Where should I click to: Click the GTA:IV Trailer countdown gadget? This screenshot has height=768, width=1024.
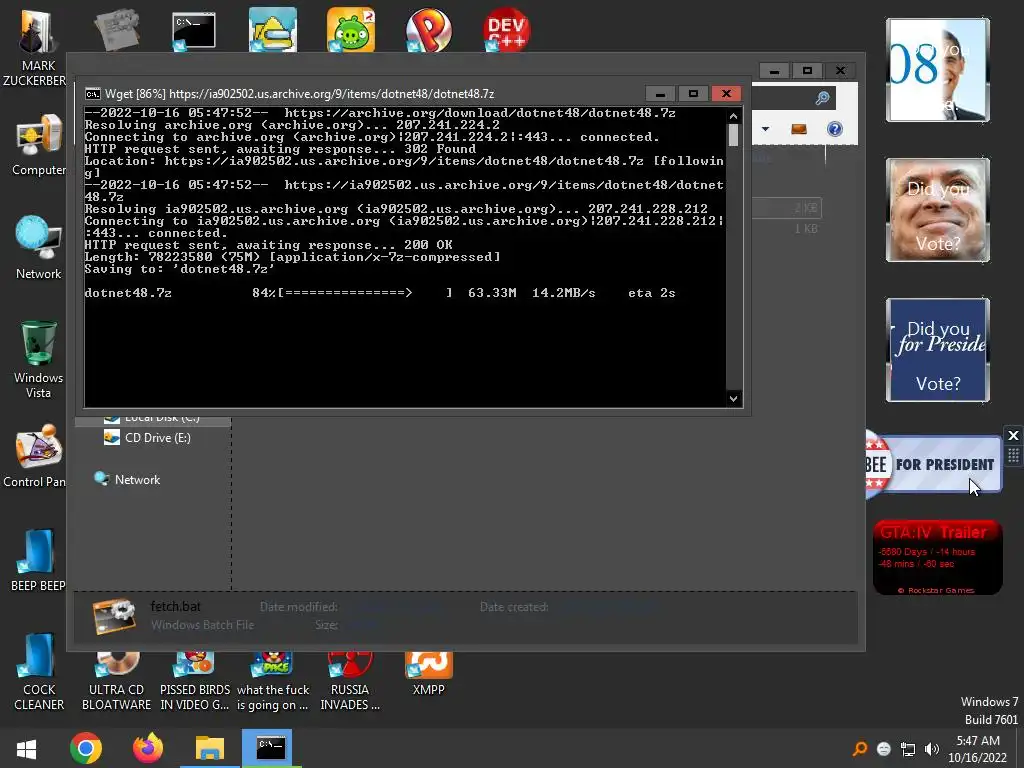coord(938,557)
